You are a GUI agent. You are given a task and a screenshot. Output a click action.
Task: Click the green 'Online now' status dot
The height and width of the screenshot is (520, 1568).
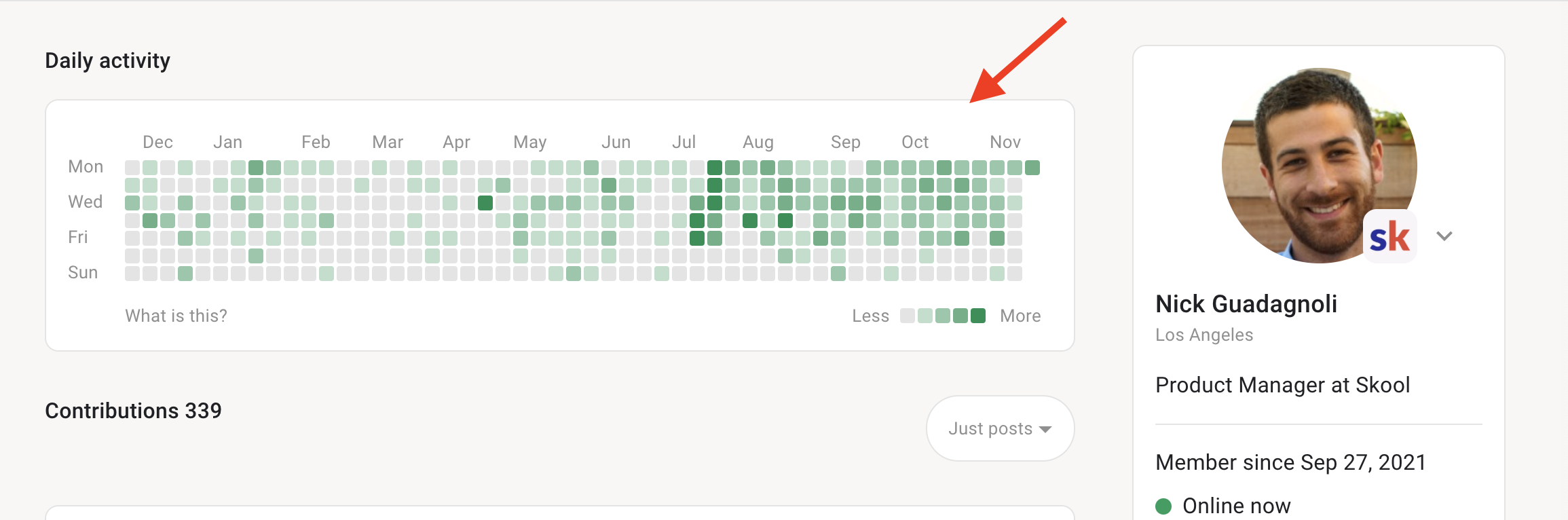(x=1165, y=505)
